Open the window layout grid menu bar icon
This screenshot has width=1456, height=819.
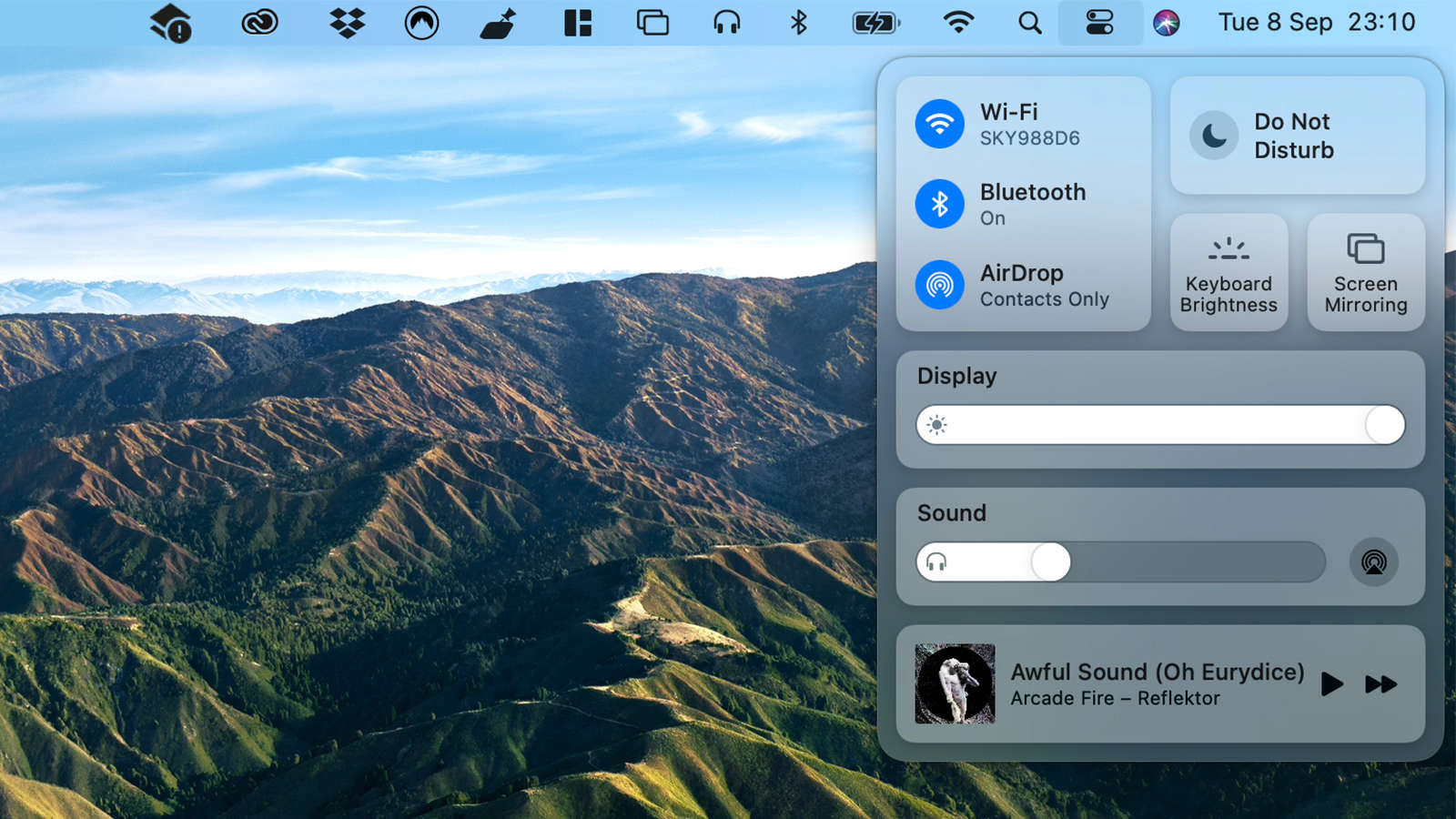[x=578, y=23]
